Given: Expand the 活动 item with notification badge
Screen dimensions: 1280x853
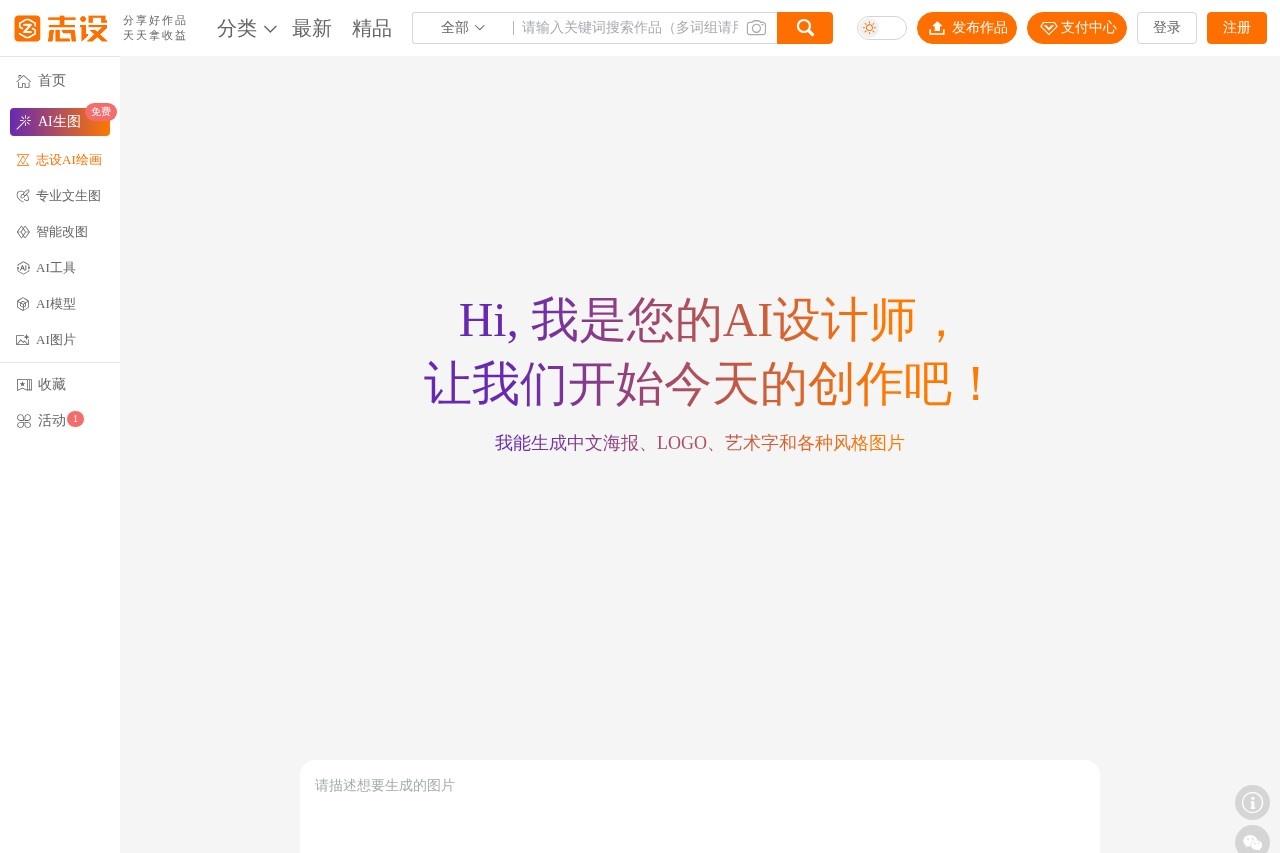Looking at the screenshot, I should (51, 420).
